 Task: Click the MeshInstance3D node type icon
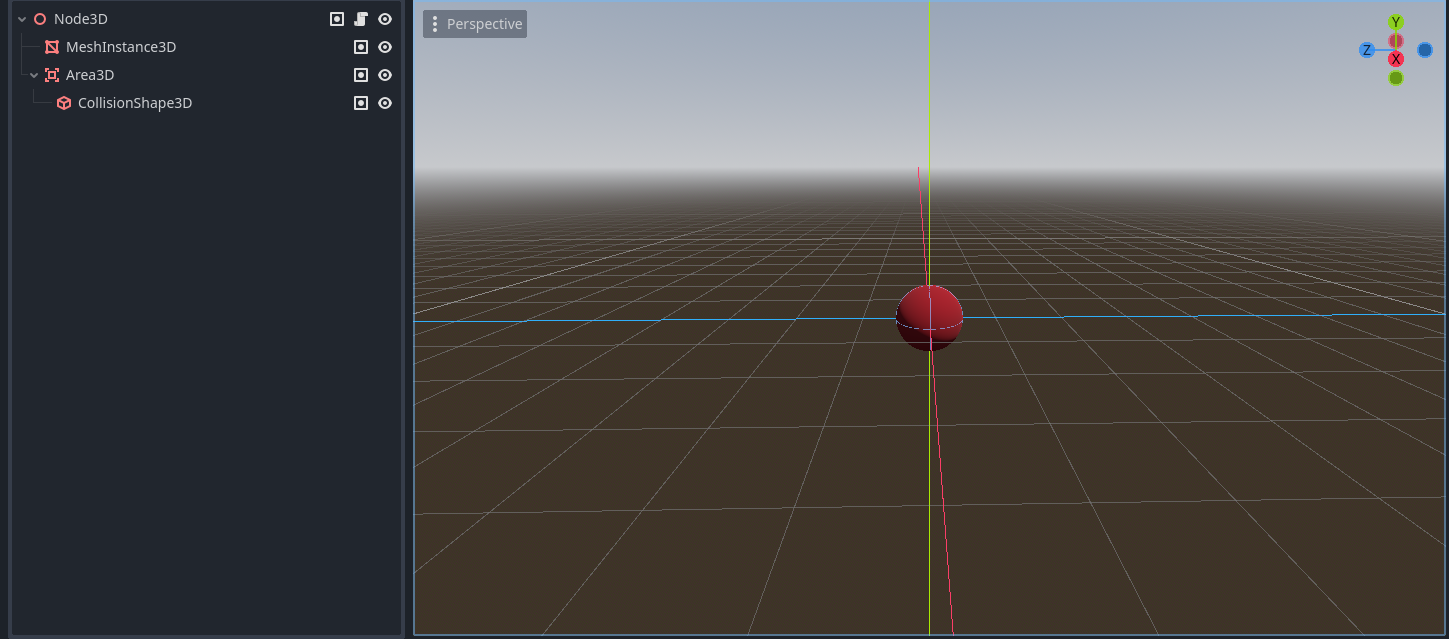52,47
